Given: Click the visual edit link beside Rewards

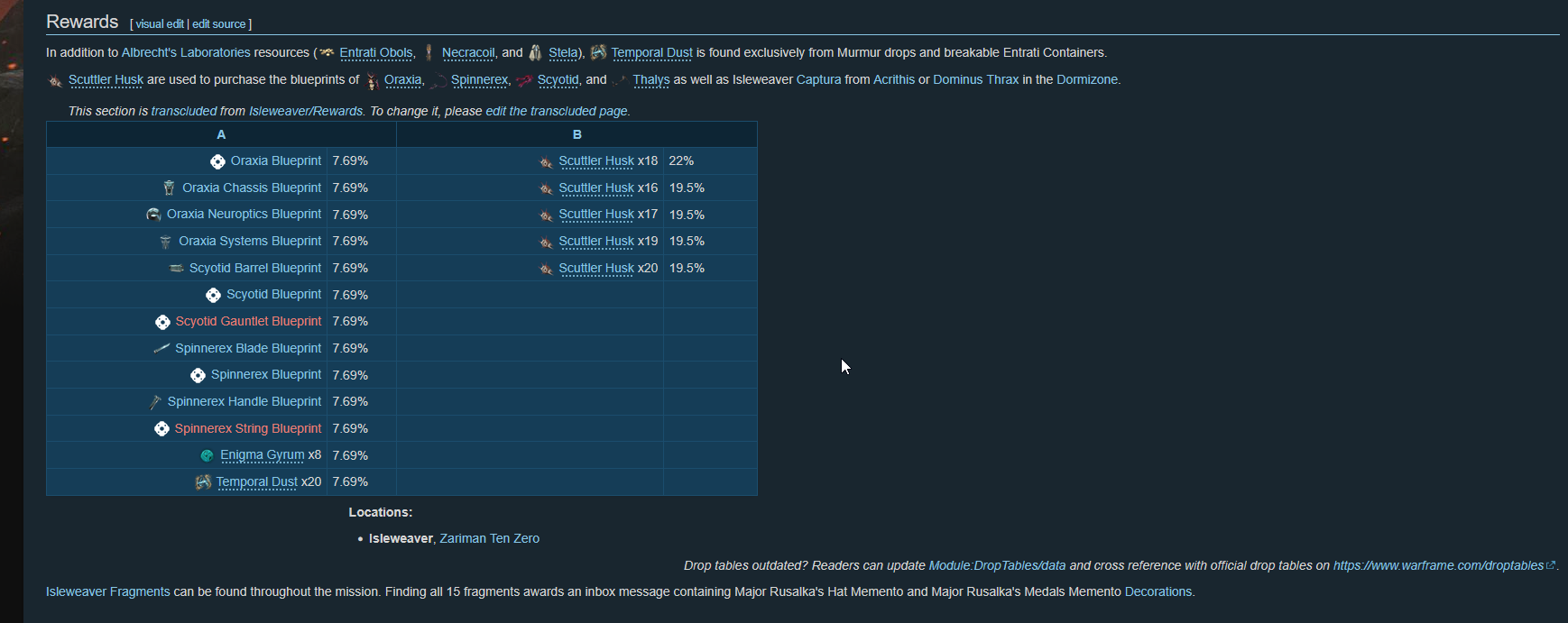Looking at the screenshot, I should coord(160,24).
